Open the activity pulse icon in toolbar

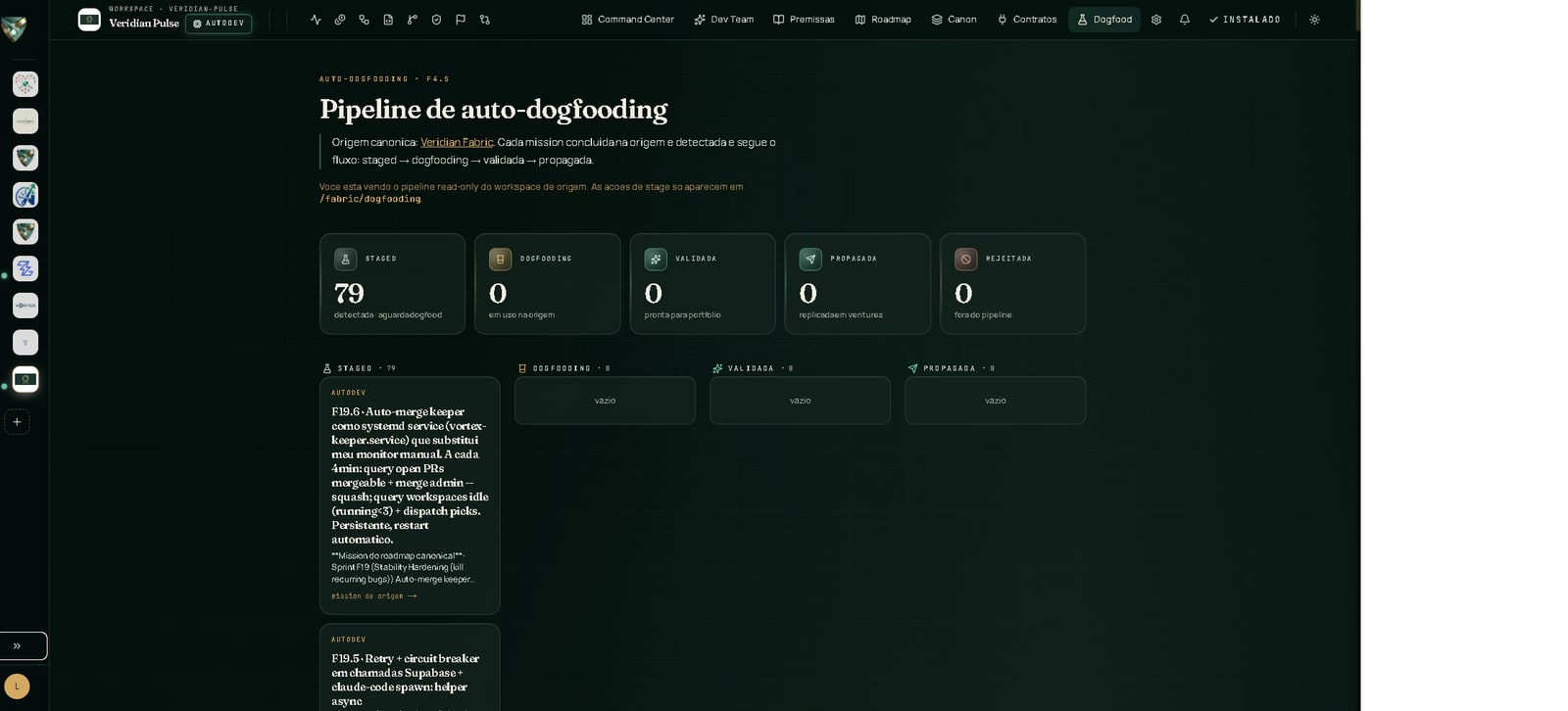316,20
